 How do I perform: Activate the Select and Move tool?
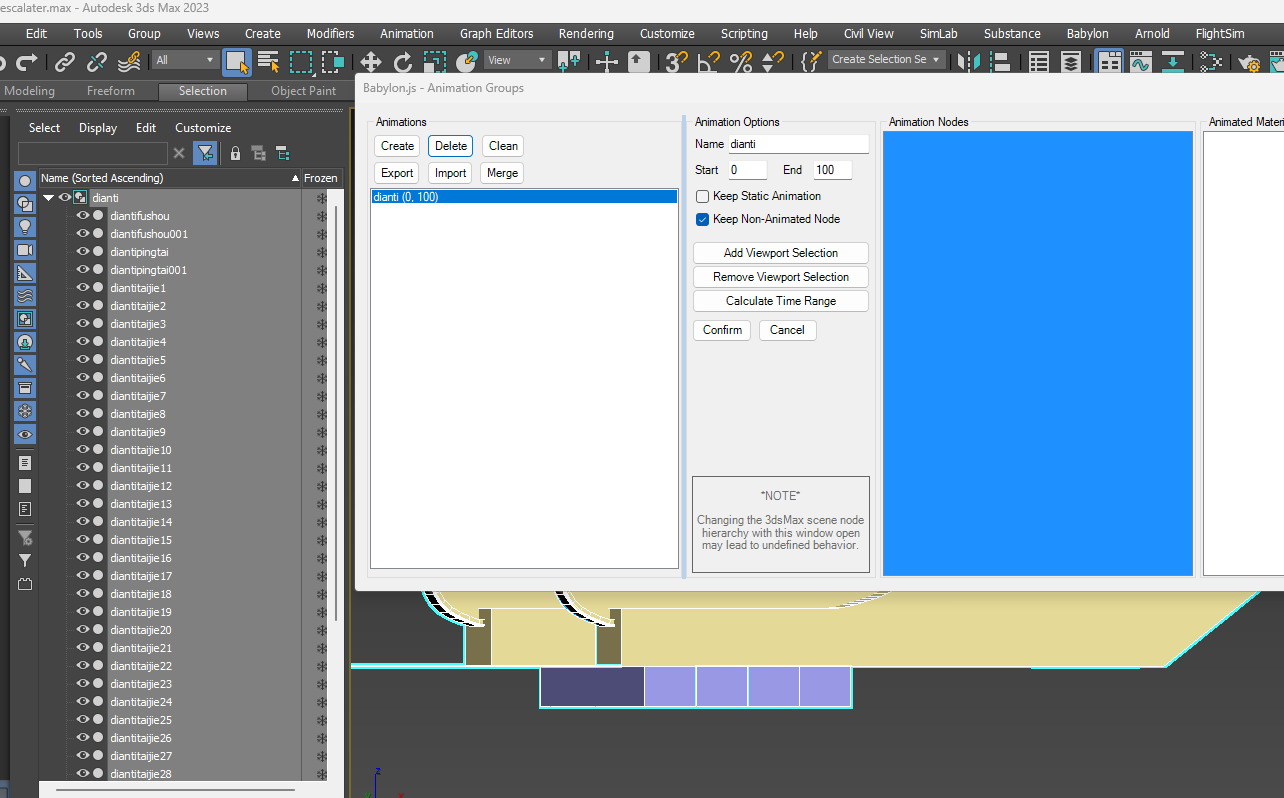[x=371, y=62]
